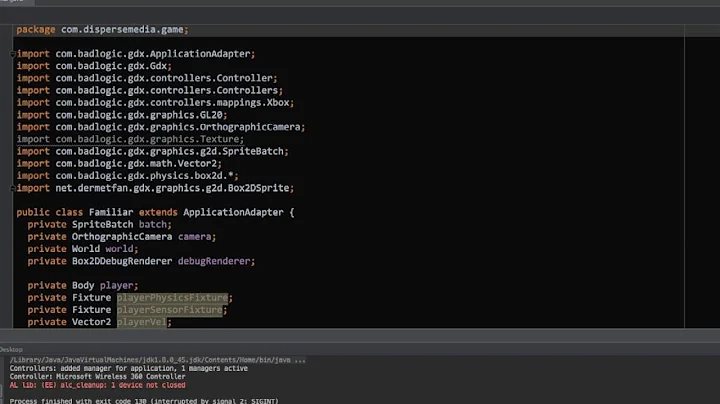Click the OrthographicCamera import line
Image resolution: width=720 pixels, height=404 pixels.
coord(161,127)
